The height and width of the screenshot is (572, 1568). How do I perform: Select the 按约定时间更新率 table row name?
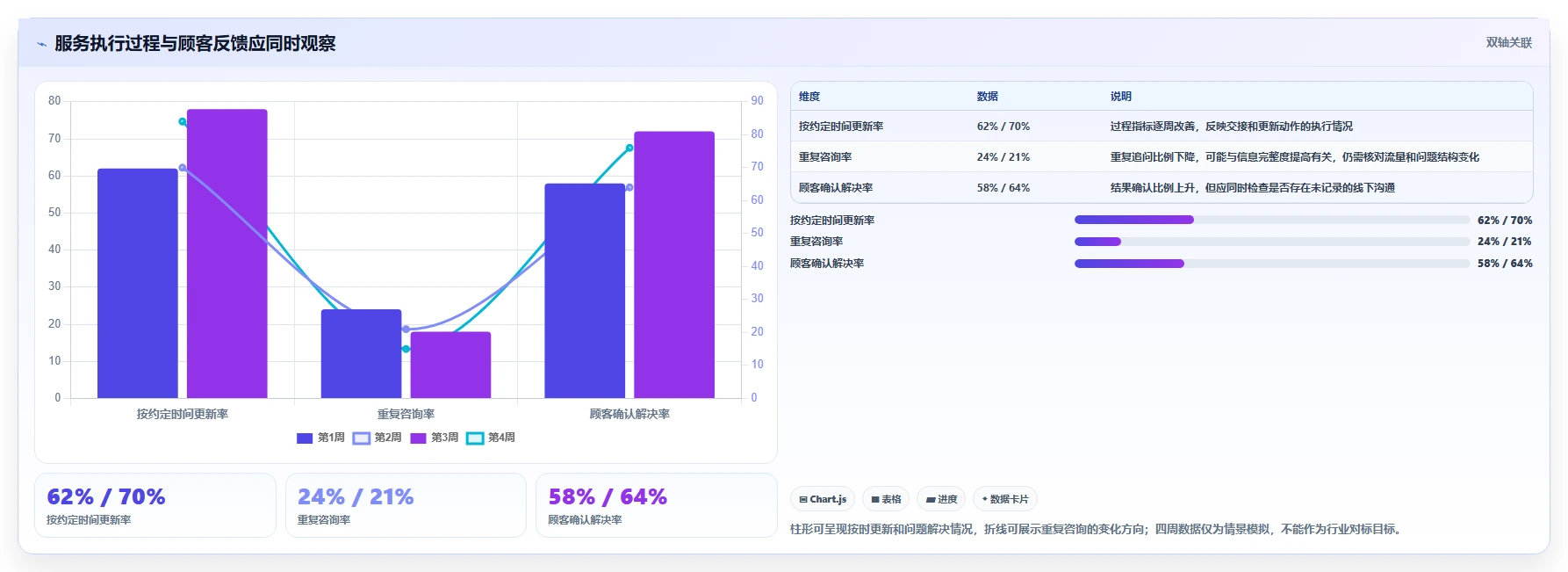pos(841,127)
